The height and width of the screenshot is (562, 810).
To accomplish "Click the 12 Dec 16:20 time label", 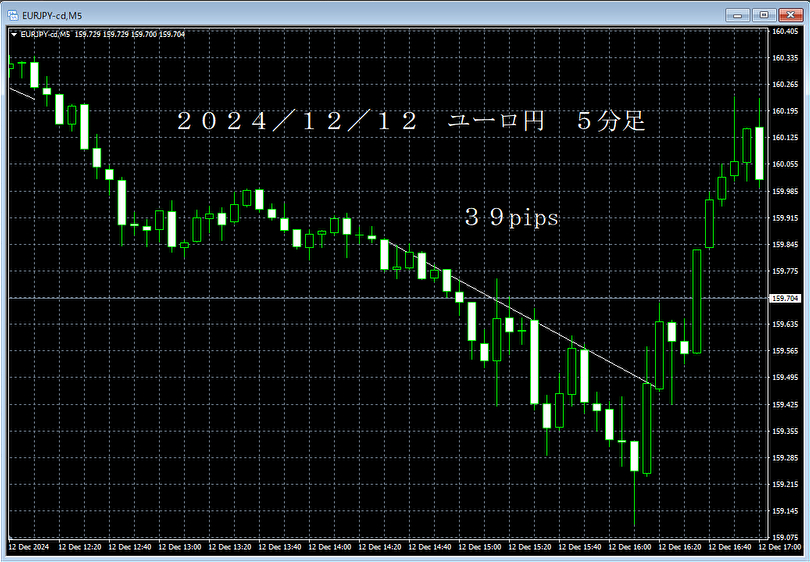I will pyautogui.click(x=680, y=547).
